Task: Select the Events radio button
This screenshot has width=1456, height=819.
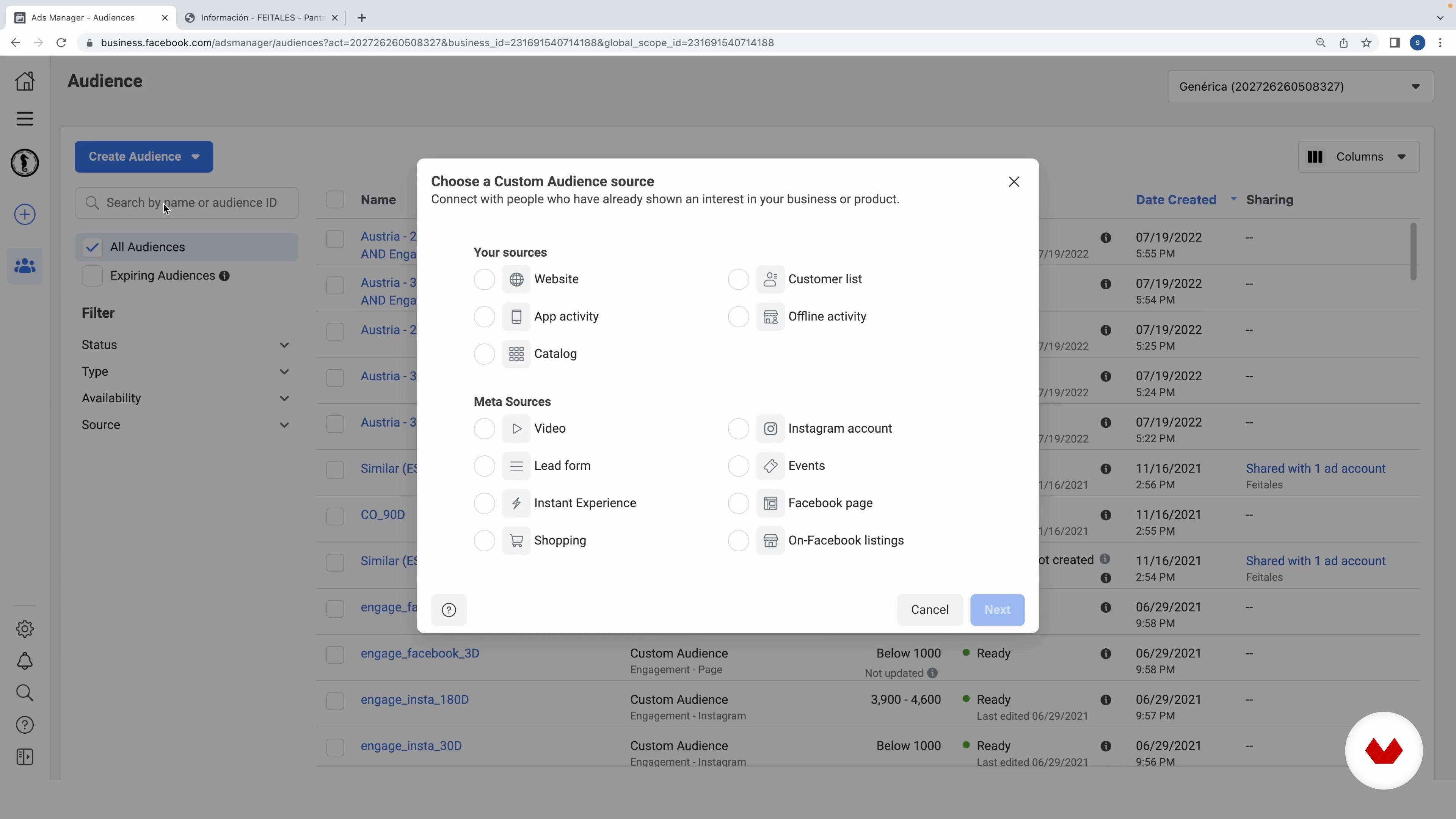Action: [738, 466]
